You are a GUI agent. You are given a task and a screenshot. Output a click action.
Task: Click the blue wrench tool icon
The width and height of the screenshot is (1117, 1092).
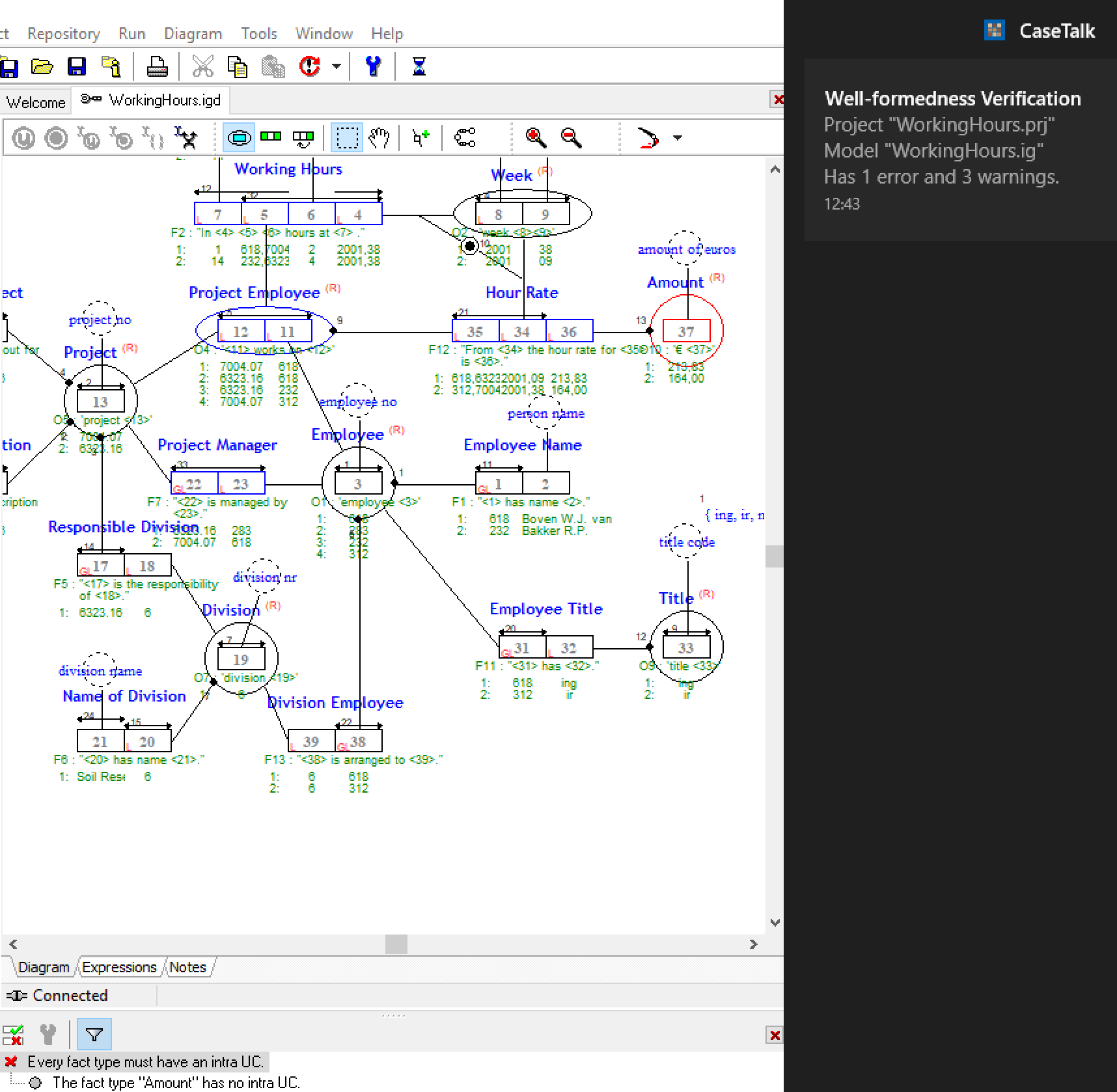tap(373, 66)
